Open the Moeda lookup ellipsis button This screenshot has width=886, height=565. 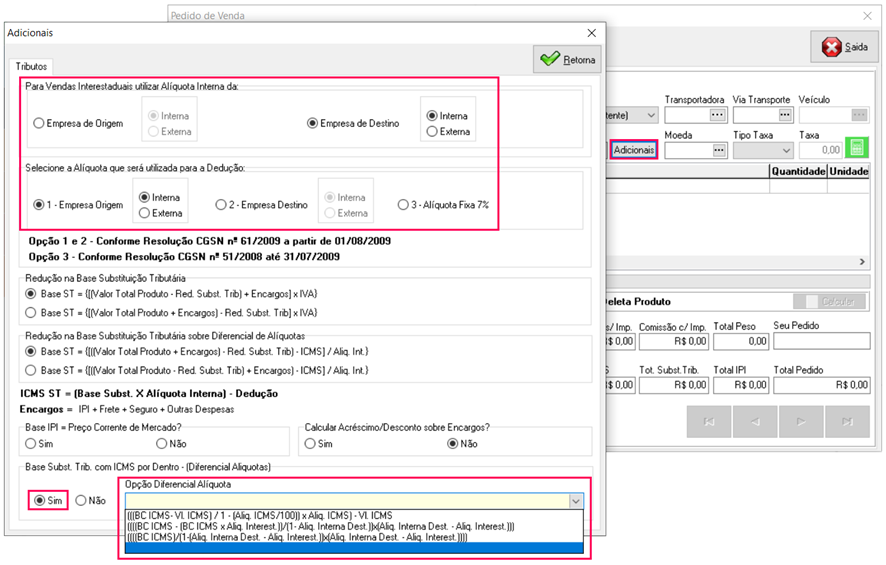pyautogui.click(x=718, y=149)
